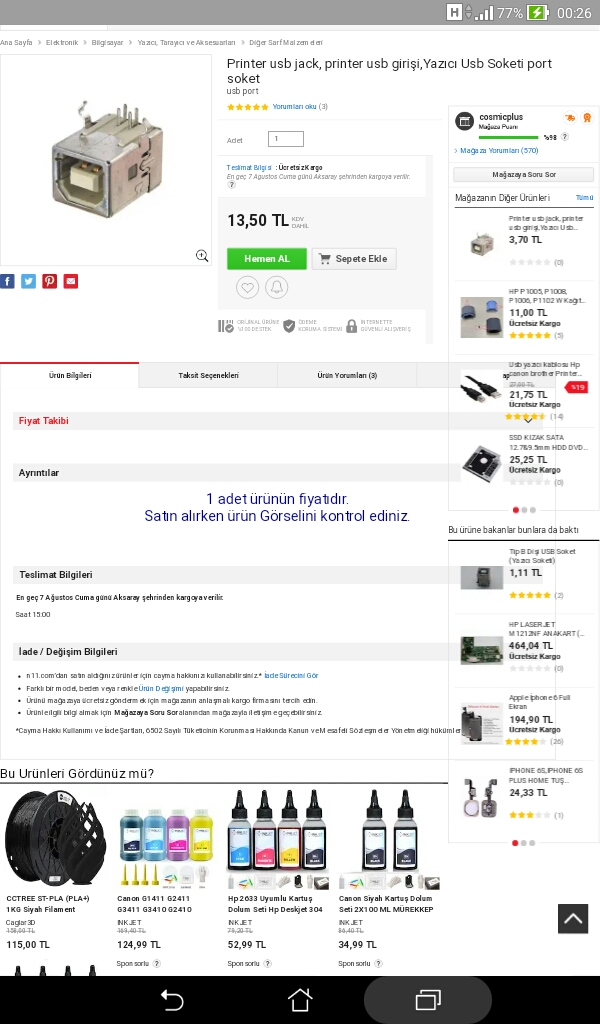The width and height of the screenshot is (600, 1024).
Task: Share product via Twitter icon
Action: 29,281
